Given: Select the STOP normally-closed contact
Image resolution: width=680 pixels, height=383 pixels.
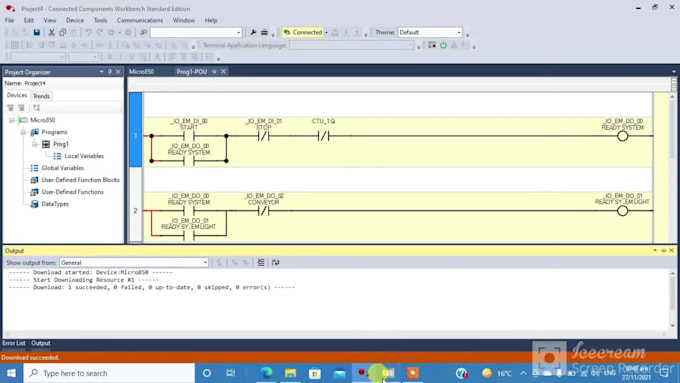Looking at the screenshot, I should 264,136.
